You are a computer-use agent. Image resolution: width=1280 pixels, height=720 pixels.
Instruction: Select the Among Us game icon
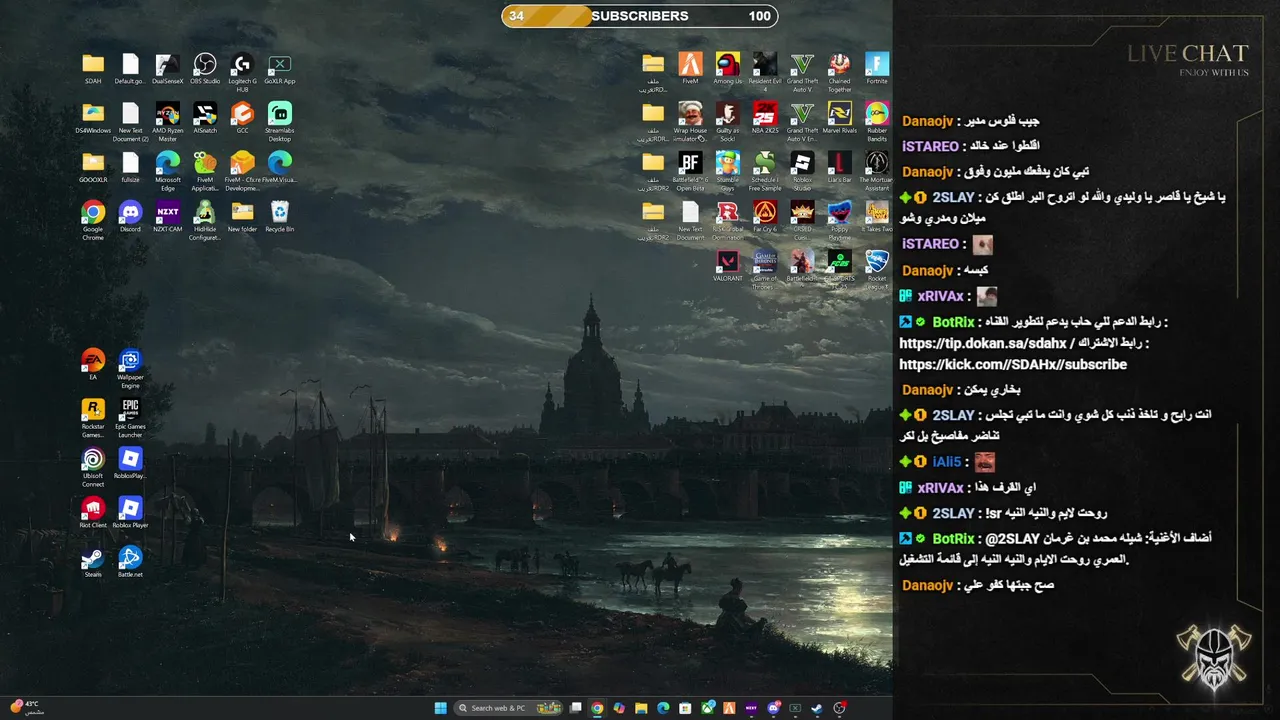(x=728, y=69)
